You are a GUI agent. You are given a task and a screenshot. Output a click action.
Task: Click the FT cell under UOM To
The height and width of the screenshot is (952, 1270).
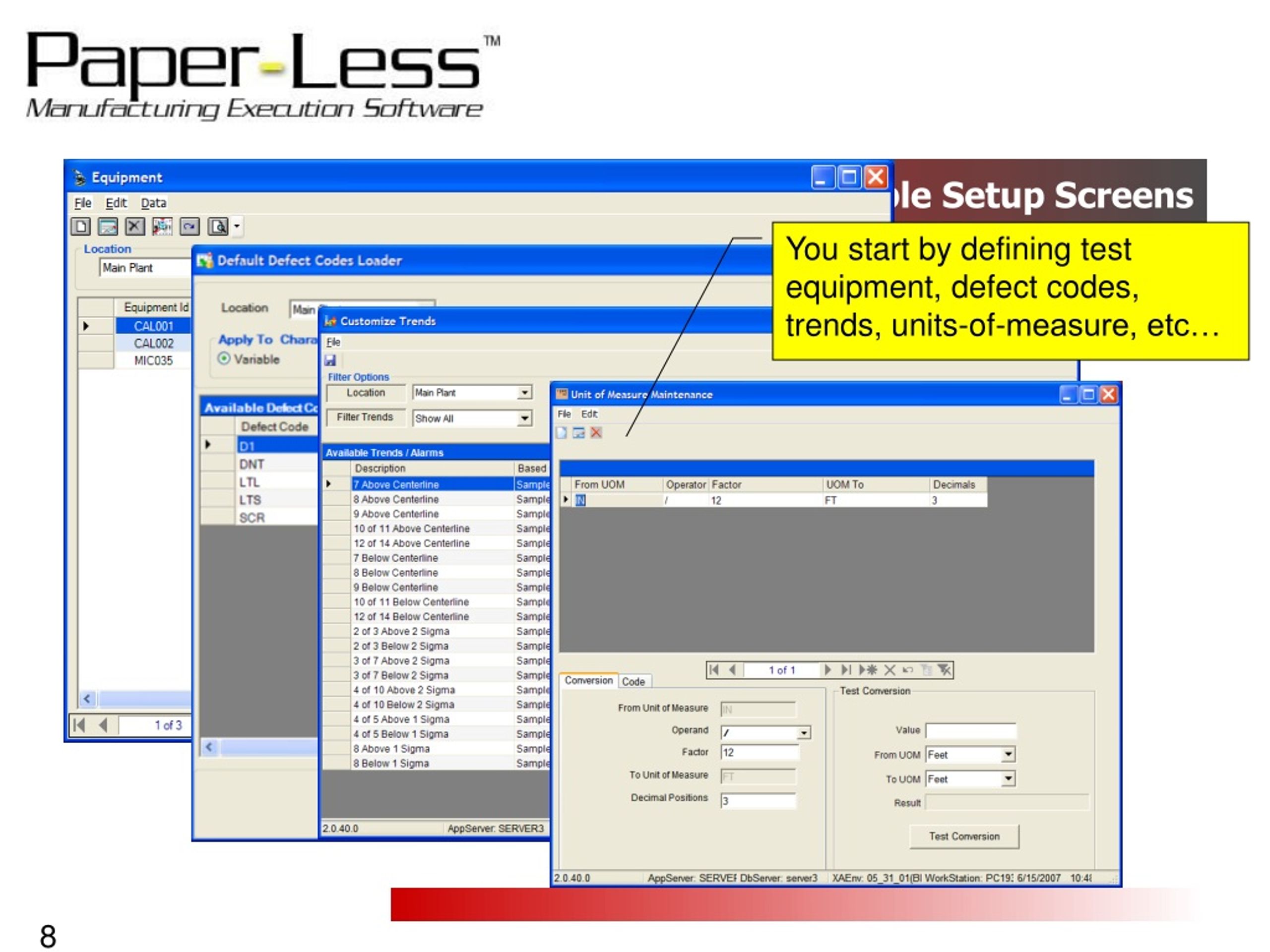(876, 500)
